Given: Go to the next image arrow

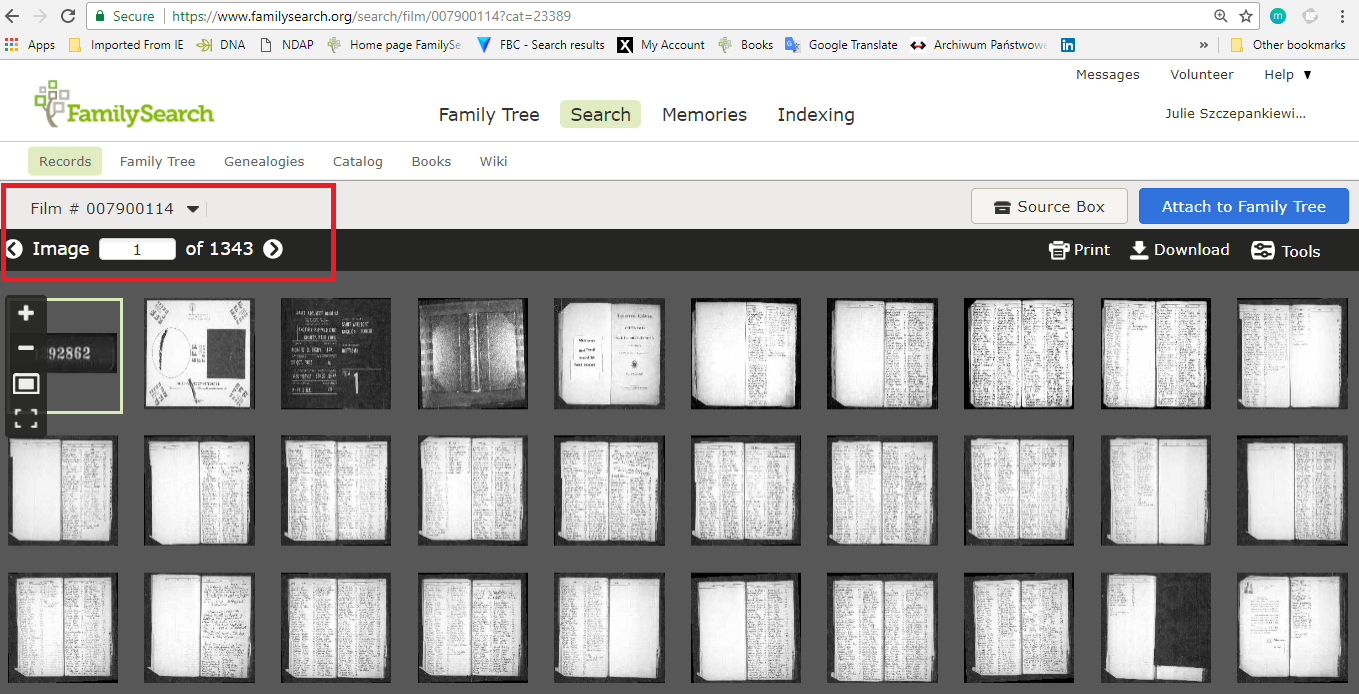Looking at the screenshot, I should [x=273, y=249].
